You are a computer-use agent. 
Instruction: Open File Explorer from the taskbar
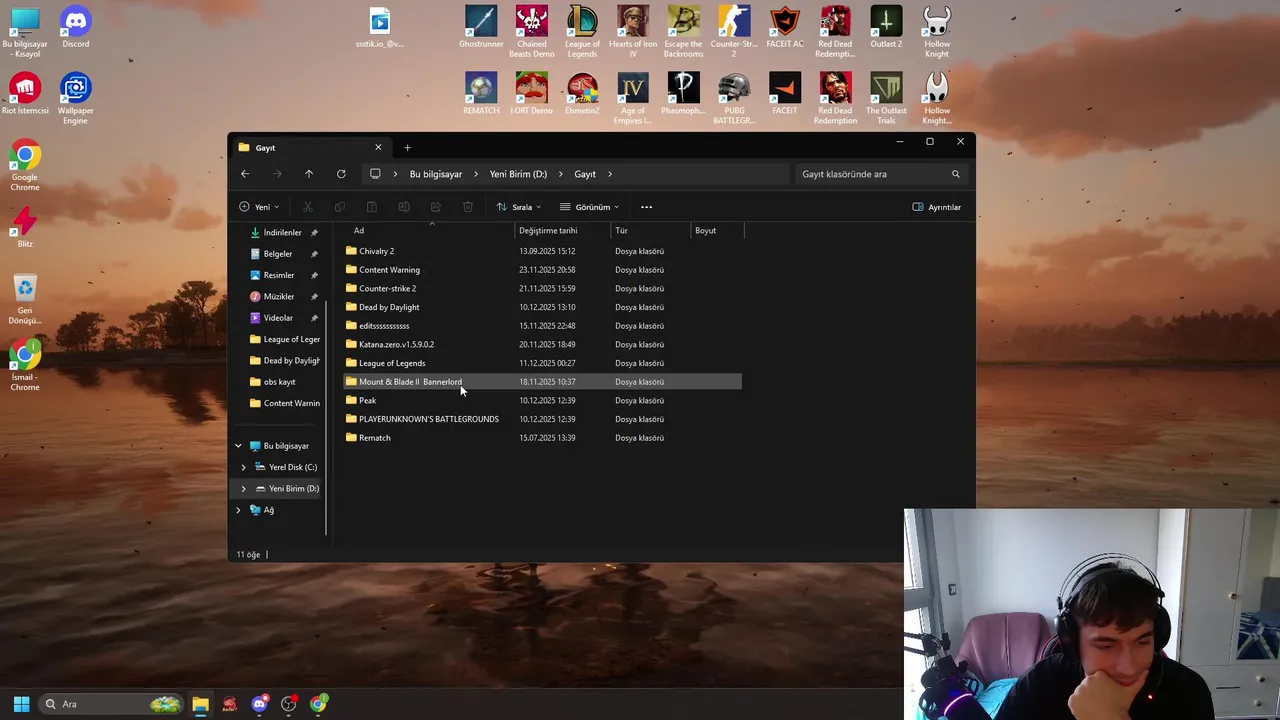(200, 704)
